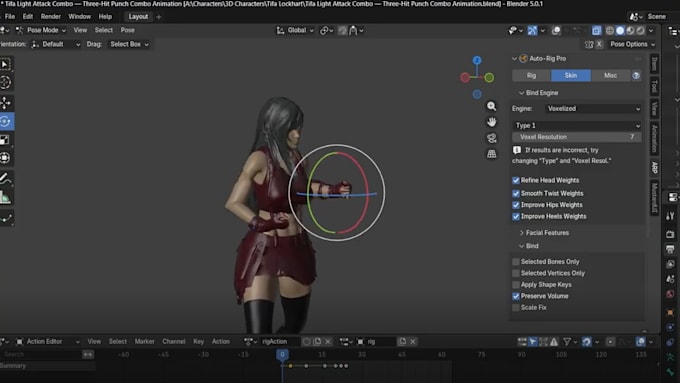
Task: Switch orthographic/perspective grid icon
Action: [491, 154]
